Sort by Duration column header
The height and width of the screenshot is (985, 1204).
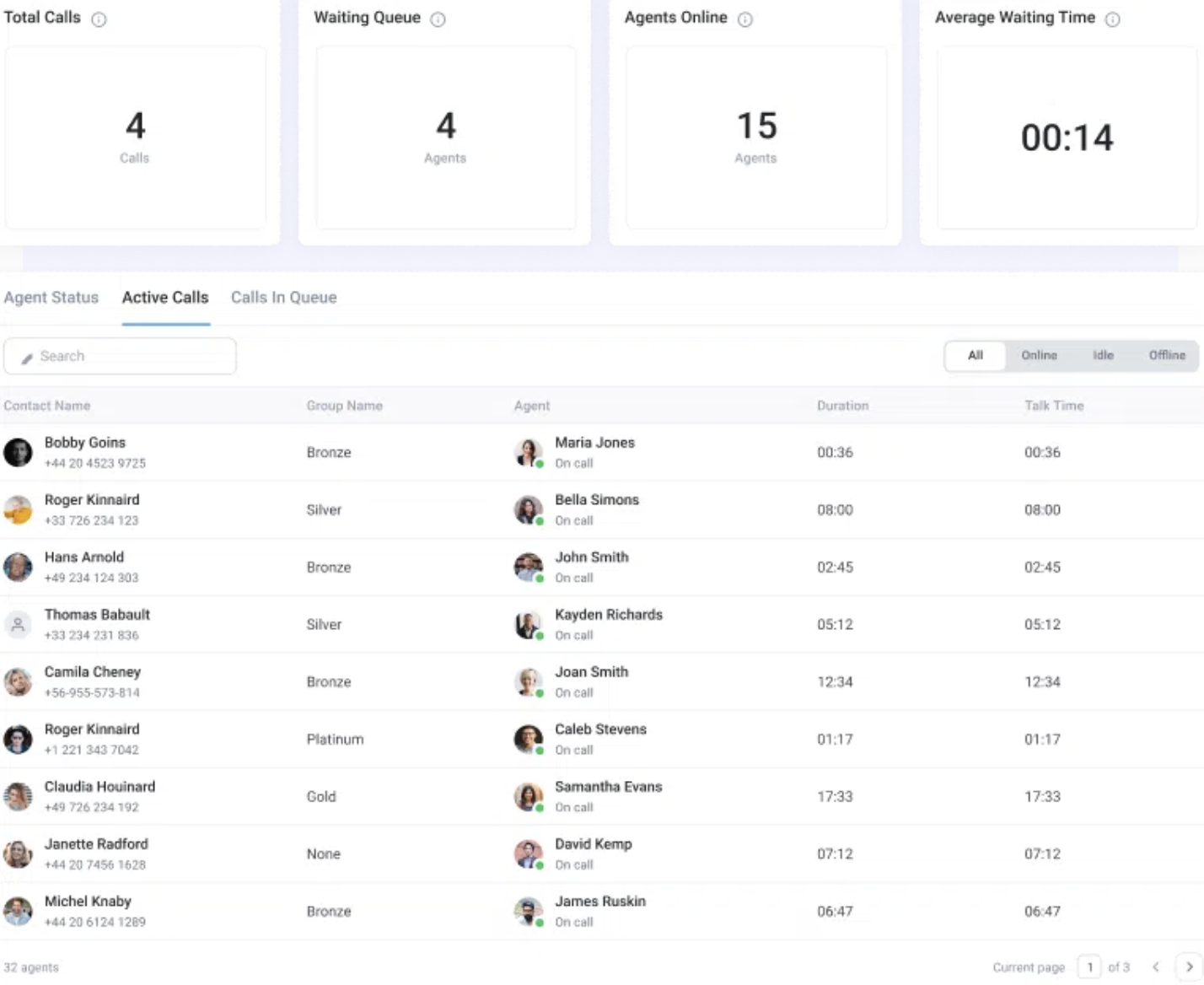pyautogui.click(x=842, y=406)
